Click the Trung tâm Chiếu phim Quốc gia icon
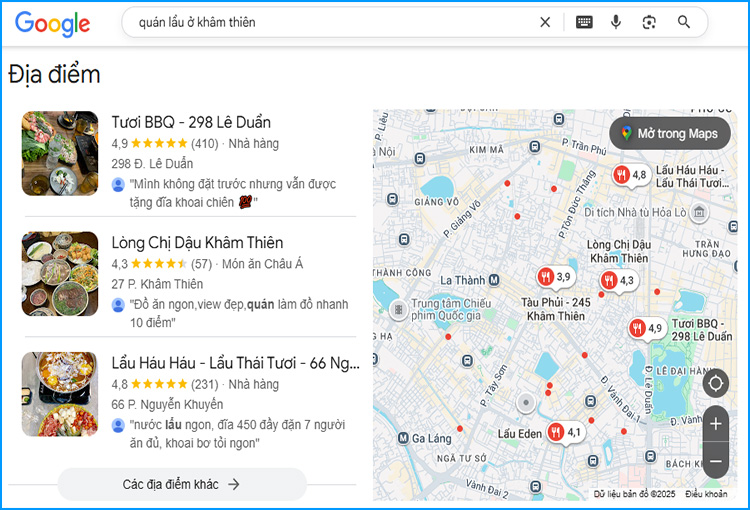 click(x=398, y=310)
